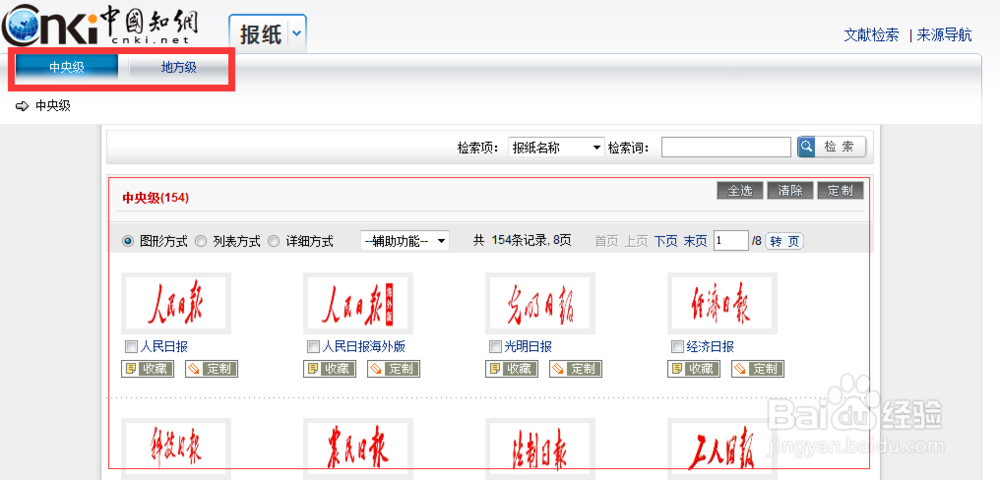Open the 光明日报 masthead thumbnail

pyautogui.click(x=540, y=303)
